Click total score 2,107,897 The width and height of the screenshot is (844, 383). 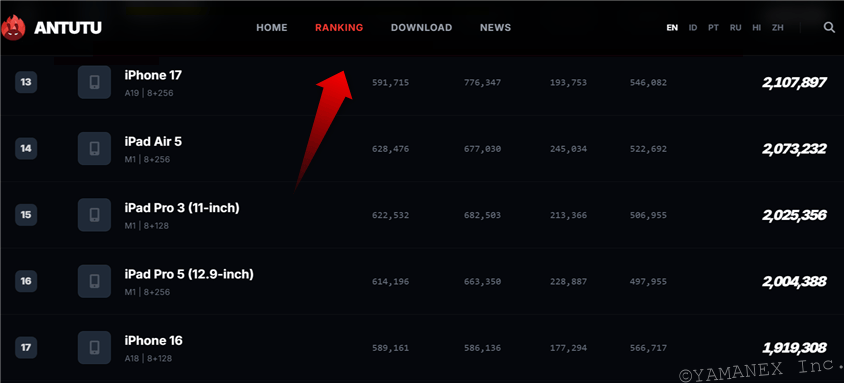pyautogui.click(x=794, y=82)
